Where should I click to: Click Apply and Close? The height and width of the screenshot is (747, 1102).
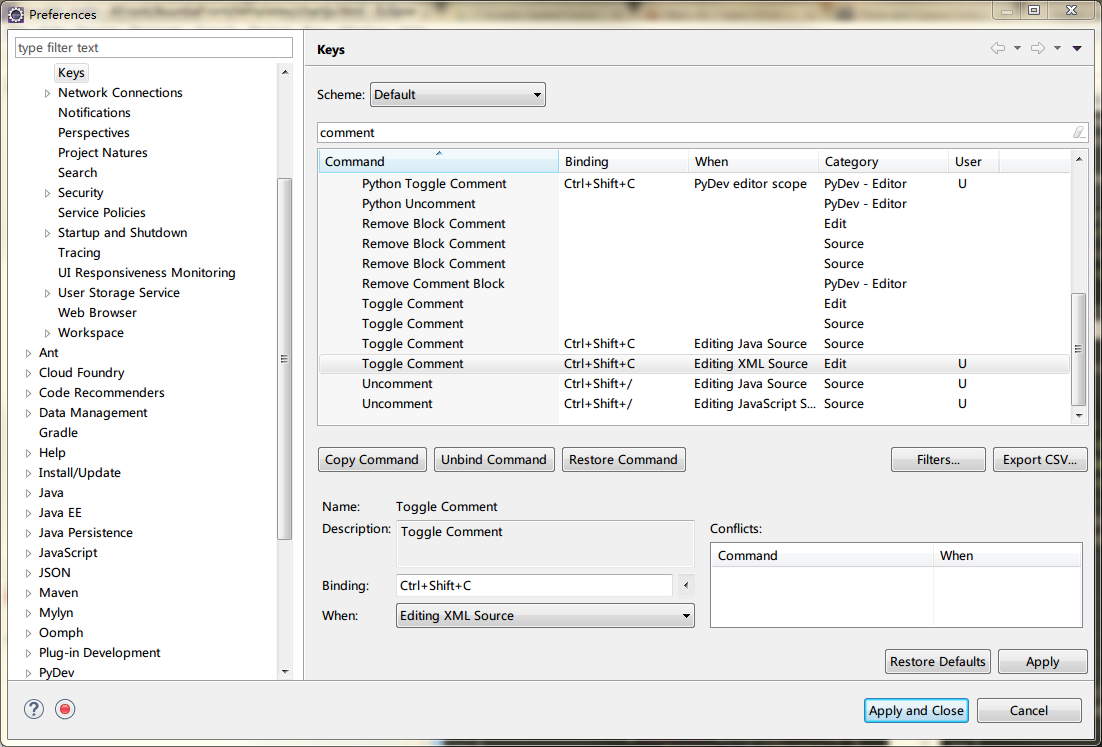[916, 710]
